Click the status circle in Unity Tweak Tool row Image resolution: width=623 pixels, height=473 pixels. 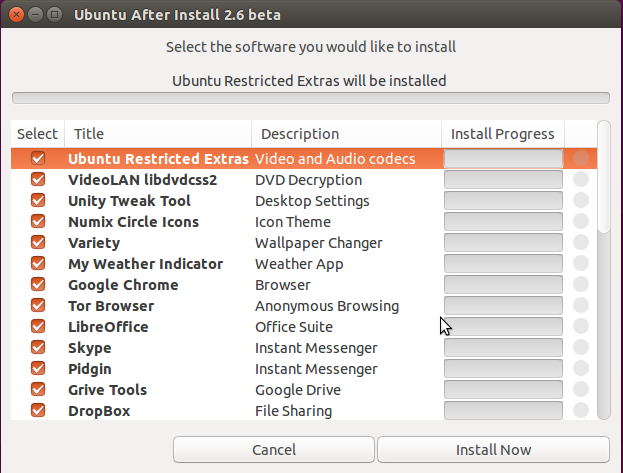click(x=581, y=200)
